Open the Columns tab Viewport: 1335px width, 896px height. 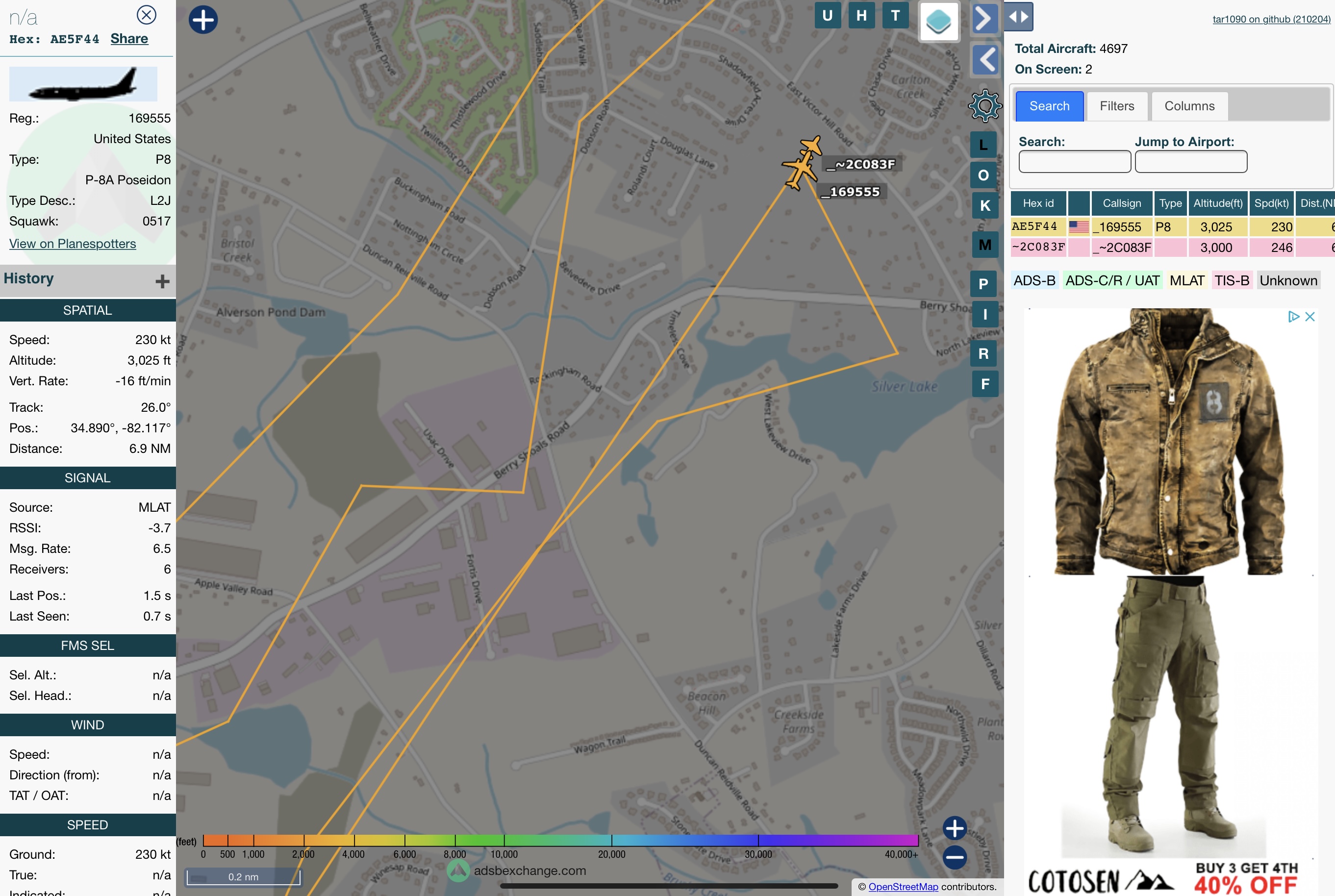click(x=1189, y=106)
